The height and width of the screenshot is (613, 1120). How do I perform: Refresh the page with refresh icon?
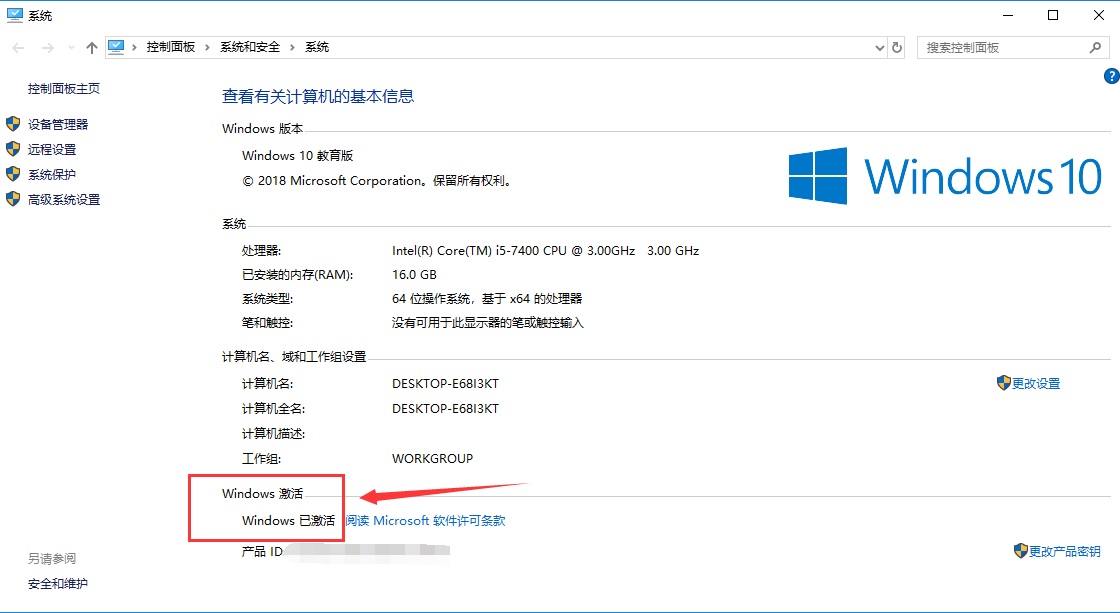point(897,47)
